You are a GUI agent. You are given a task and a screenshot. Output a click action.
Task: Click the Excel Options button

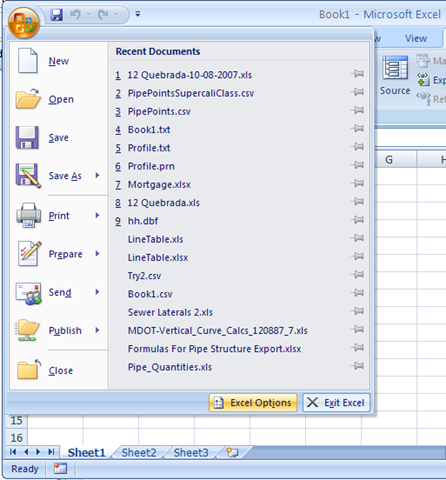[253, 403]
